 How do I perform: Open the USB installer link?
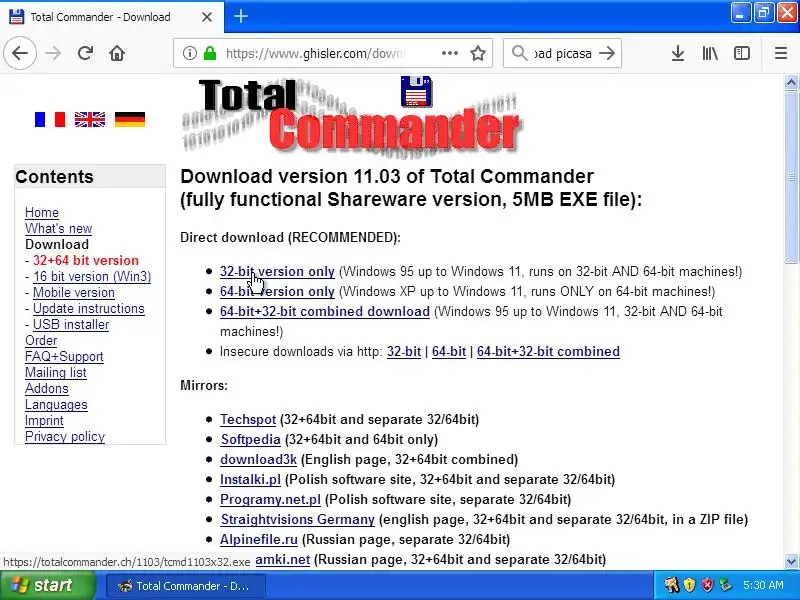(71, 324)
